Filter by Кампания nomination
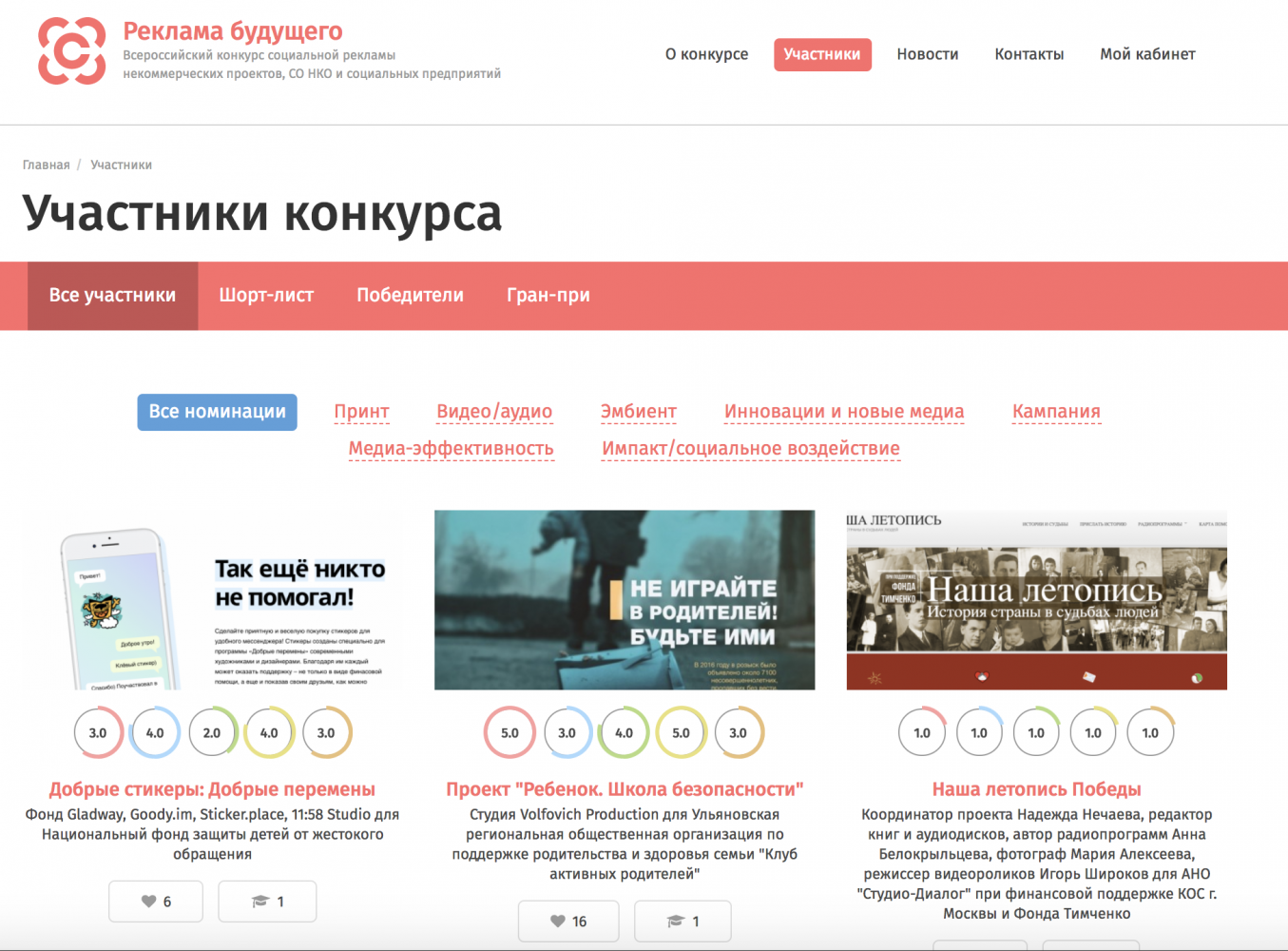1288x951 pixels. click(1056, 412)
